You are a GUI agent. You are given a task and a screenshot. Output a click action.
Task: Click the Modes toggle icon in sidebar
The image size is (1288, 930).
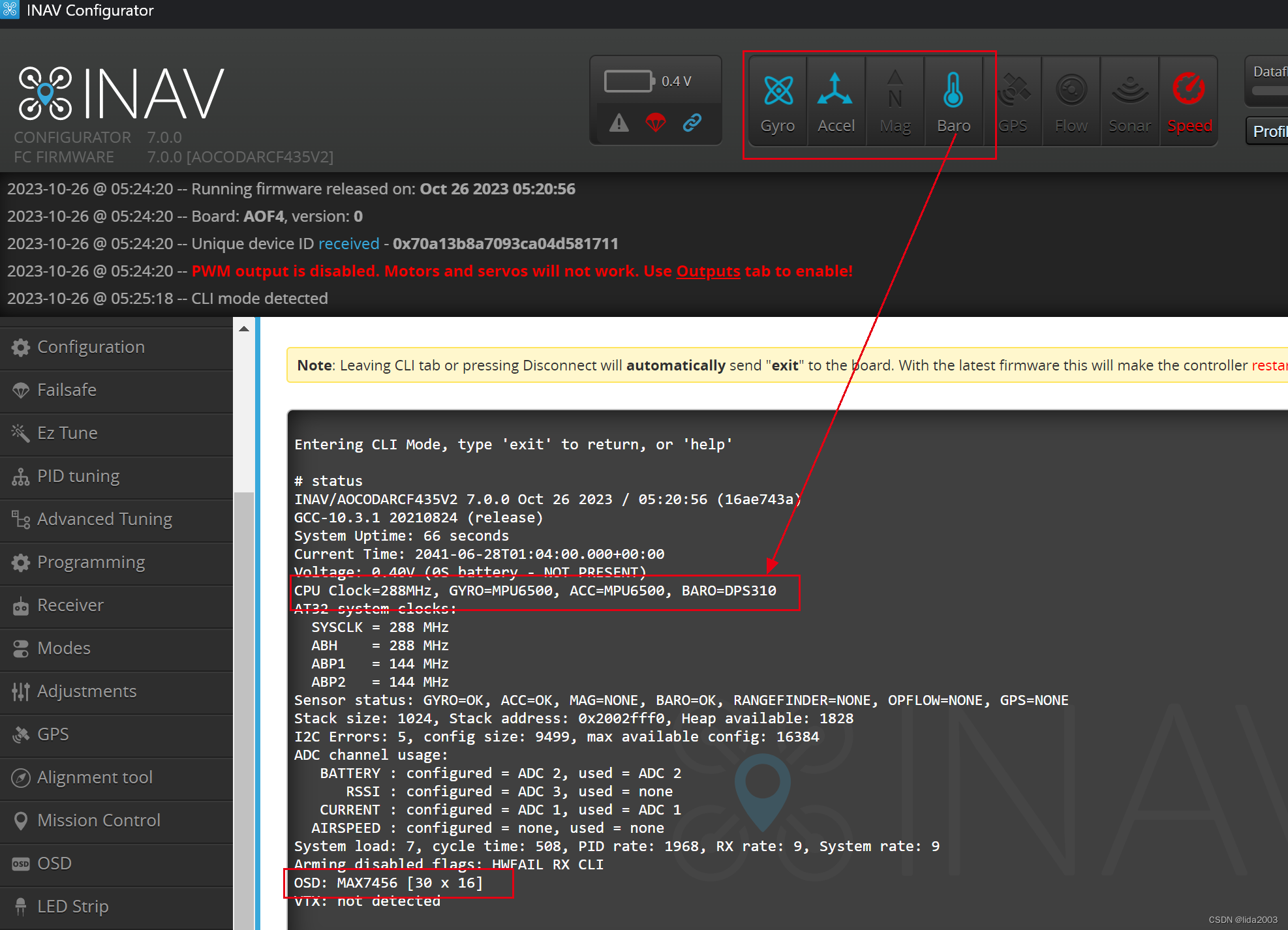click(21, 649)
